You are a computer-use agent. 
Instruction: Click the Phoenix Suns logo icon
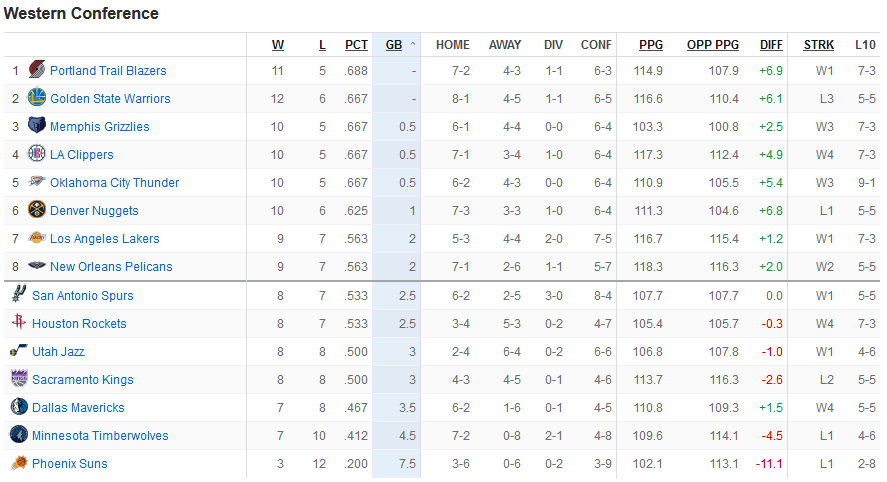coord(19,464)
